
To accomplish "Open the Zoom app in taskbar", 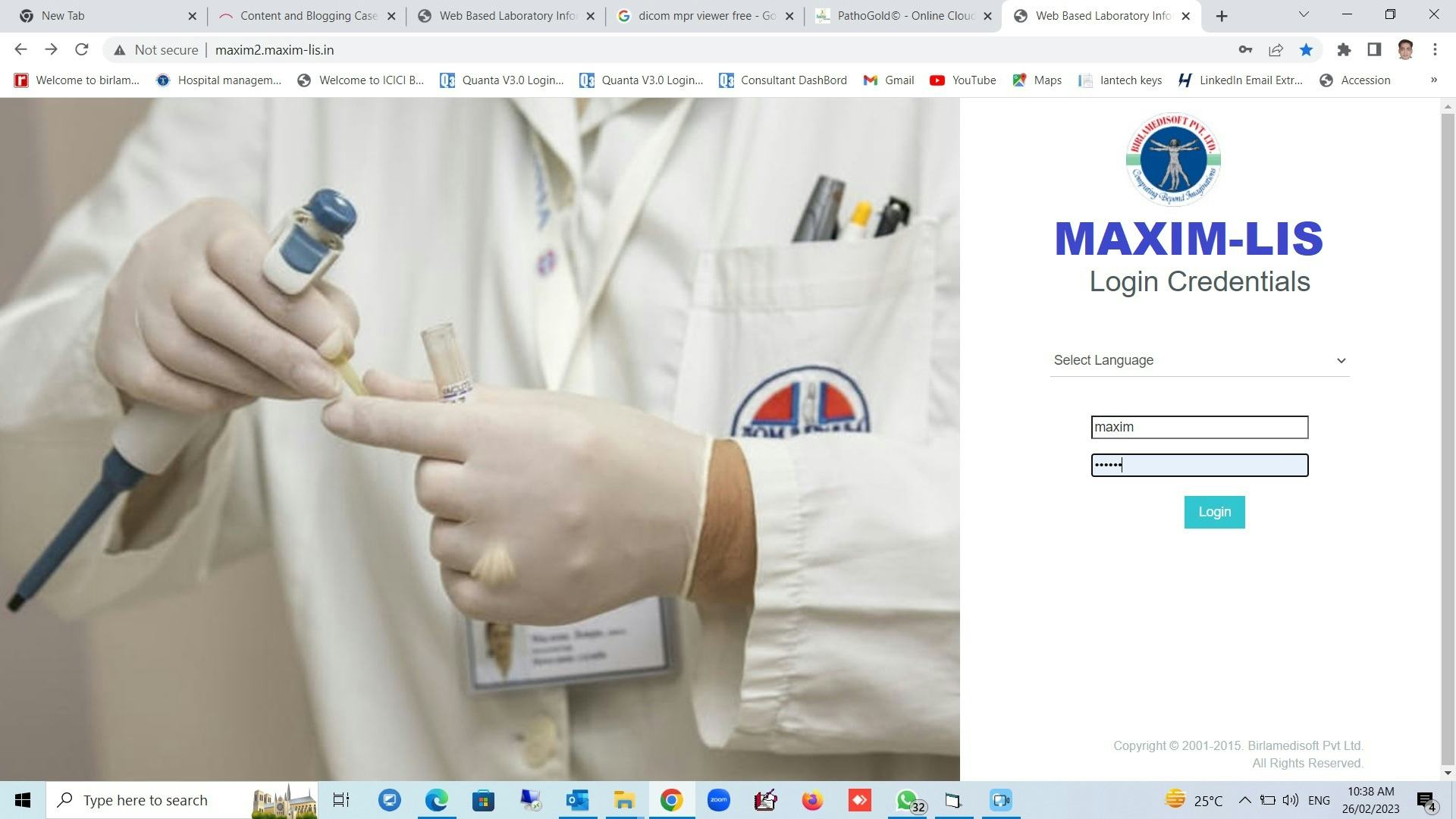I will [x=718, y=800].
